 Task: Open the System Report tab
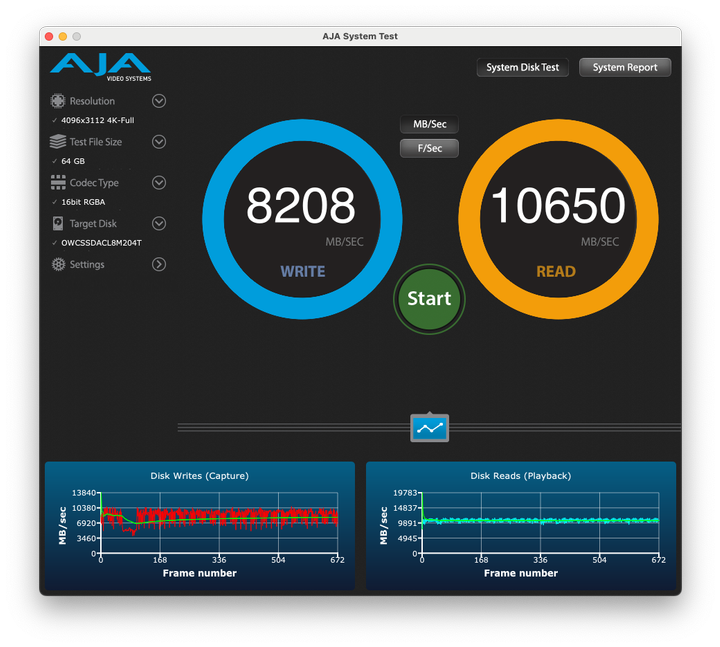[625, 68]
